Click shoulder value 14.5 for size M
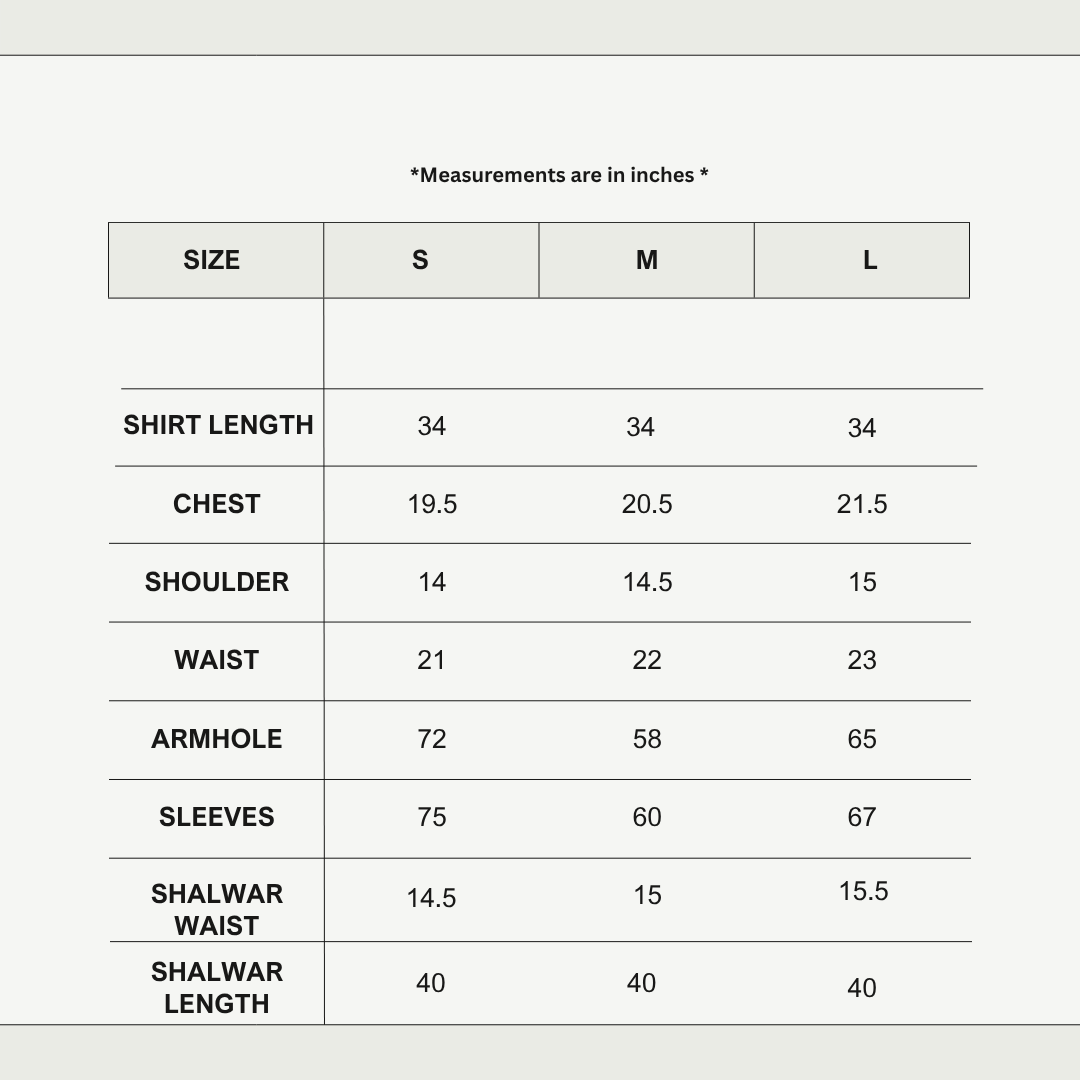Image resolution: width=1080 pixels, height=1080 pixels. [647, 582]
